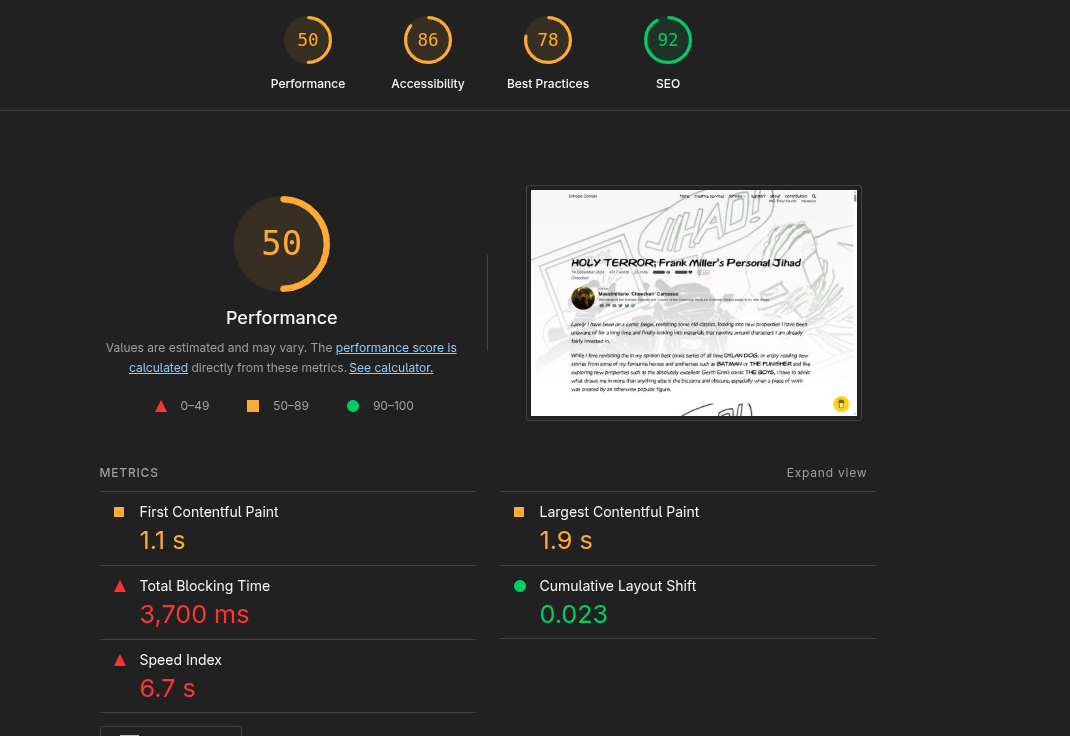Click the SEO gauge showing 92

coord(668,40)
